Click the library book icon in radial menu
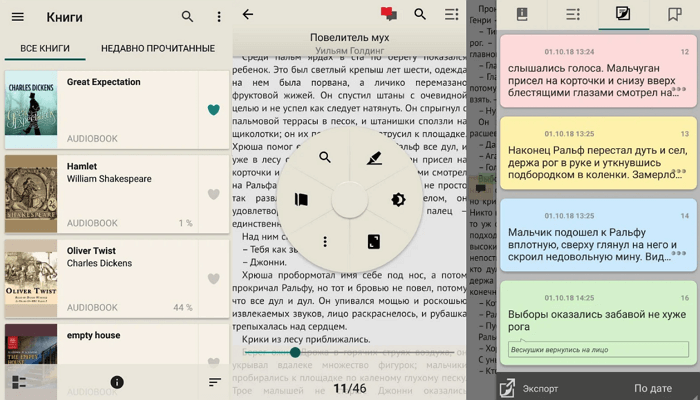 point(301,200)
